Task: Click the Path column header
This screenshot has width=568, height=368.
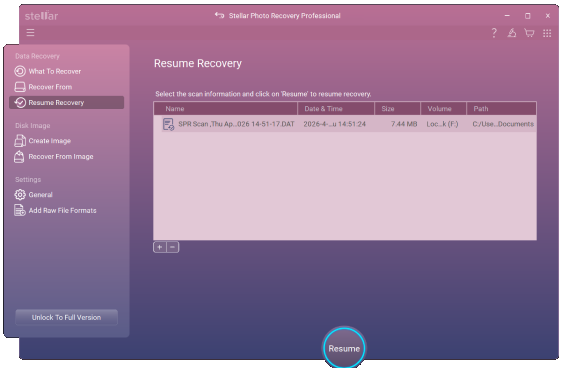Action: 501,109
